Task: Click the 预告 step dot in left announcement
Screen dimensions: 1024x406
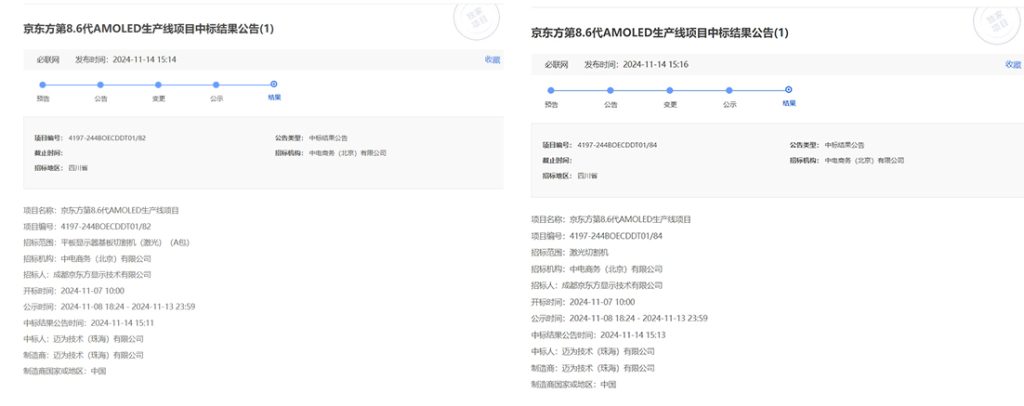Action: pos(42,85)
